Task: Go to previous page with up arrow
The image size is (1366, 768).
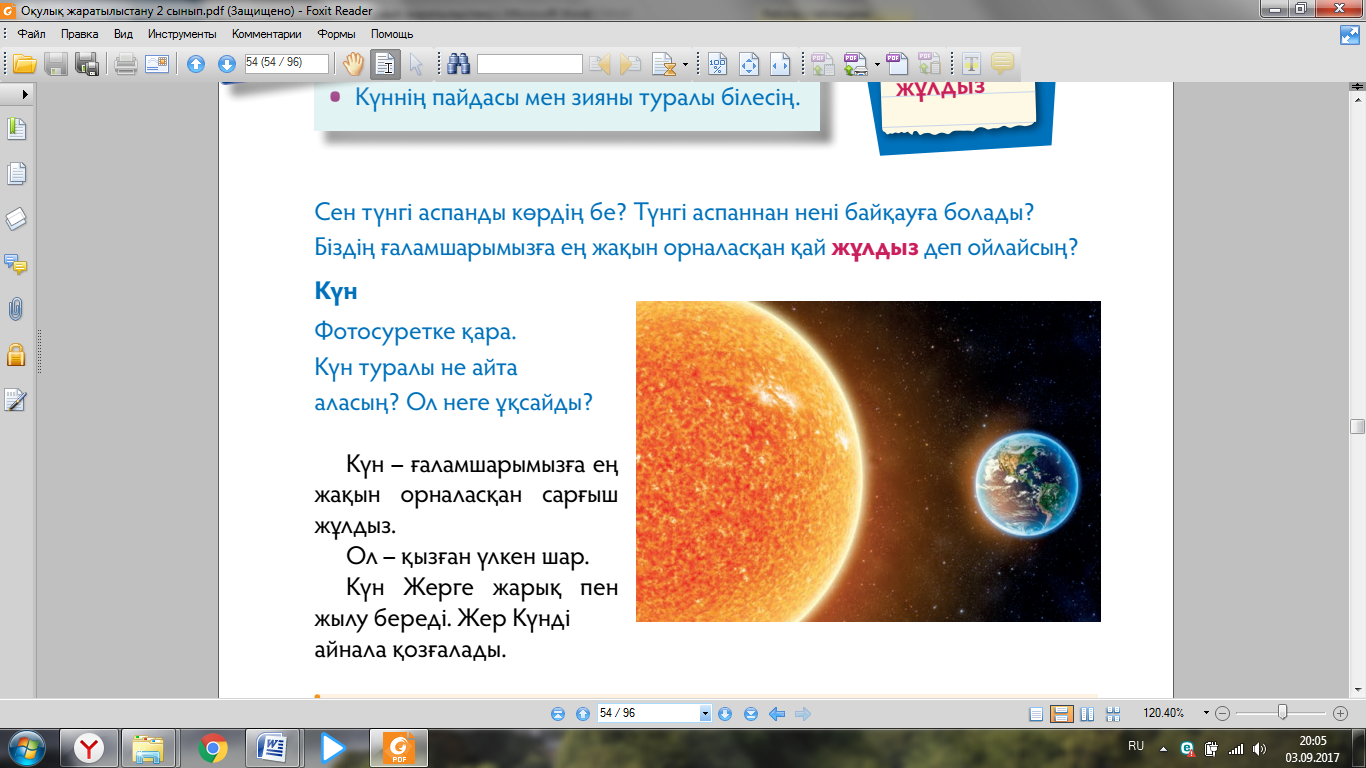Action: pos(197,64)
